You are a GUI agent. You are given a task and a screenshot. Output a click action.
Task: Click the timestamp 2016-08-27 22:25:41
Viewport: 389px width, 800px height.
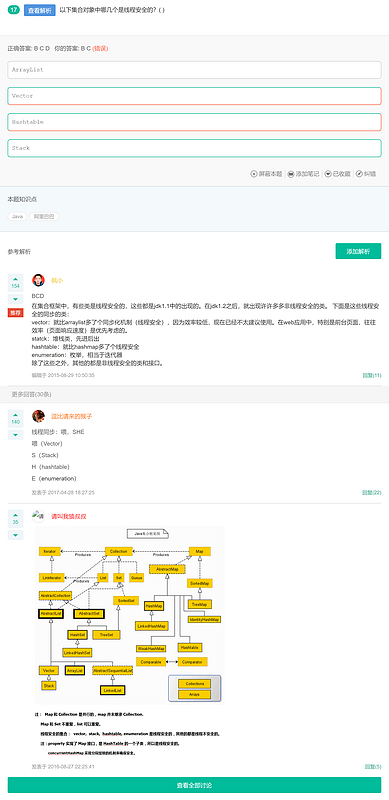pos(71,766)
